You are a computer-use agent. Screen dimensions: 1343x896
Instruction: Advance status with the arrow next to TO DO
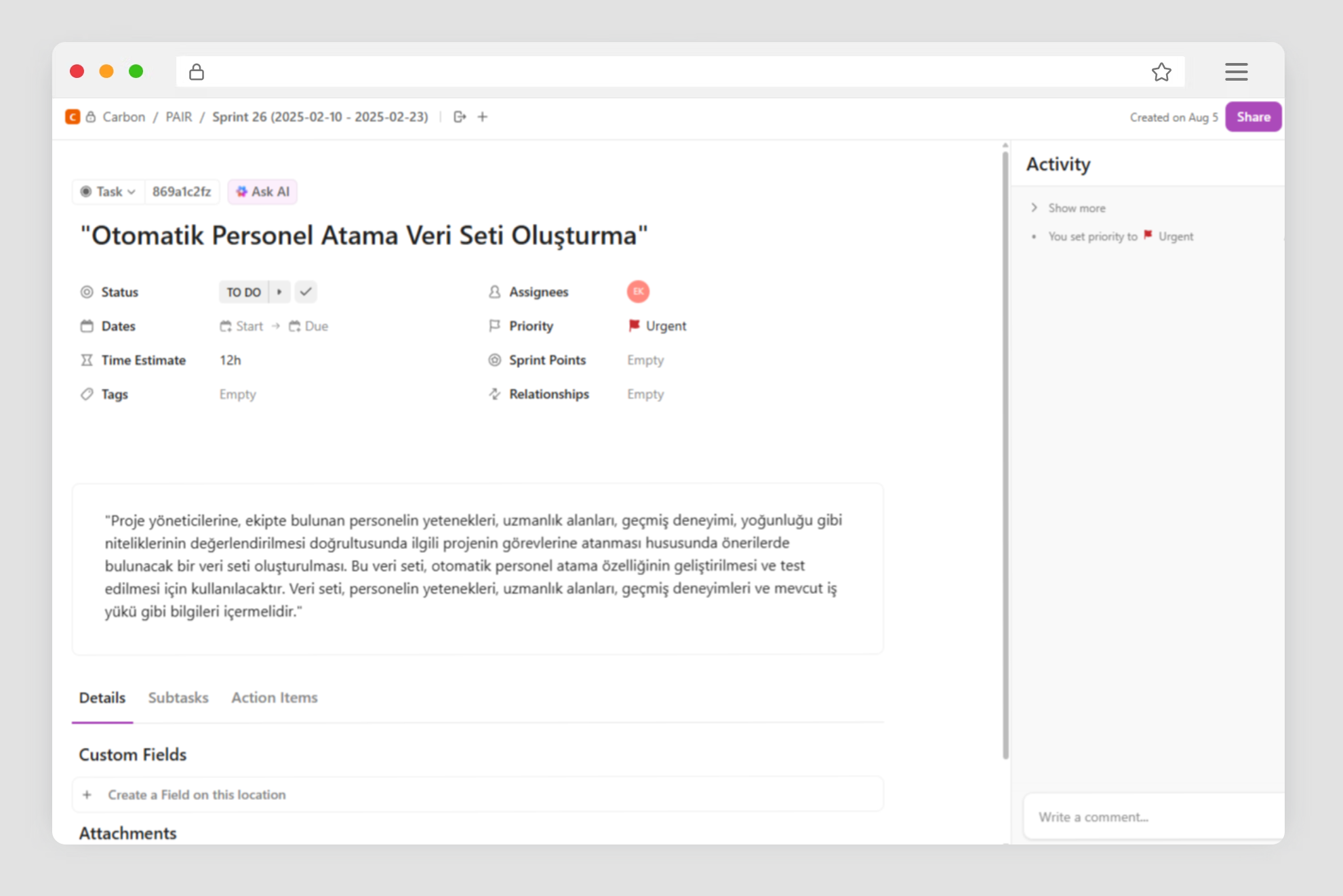pos(279,291)
